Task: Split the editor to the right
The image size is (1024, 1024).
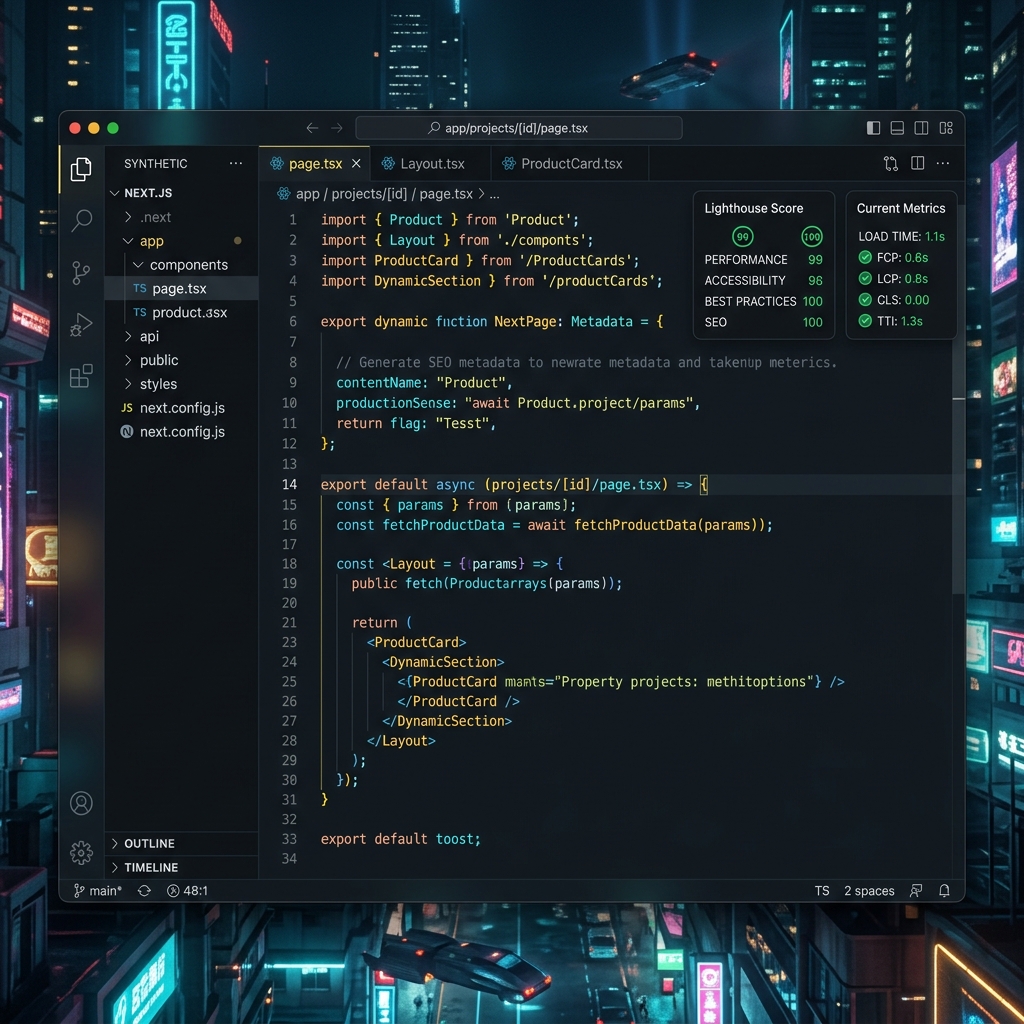Action: pos(918,163)
